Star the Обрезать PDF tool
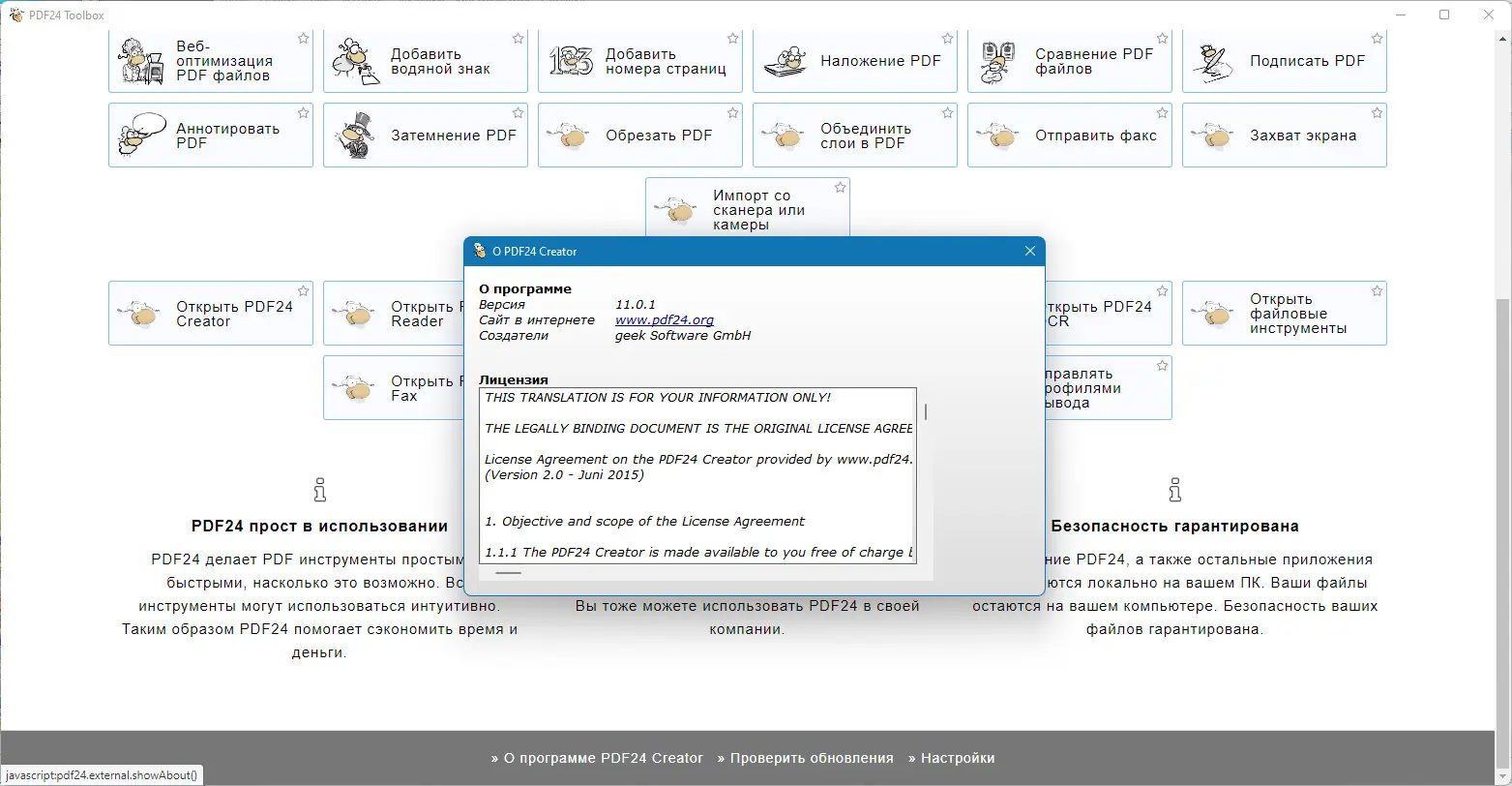This screenshot has height=786, width=1512. pos(733,113)
